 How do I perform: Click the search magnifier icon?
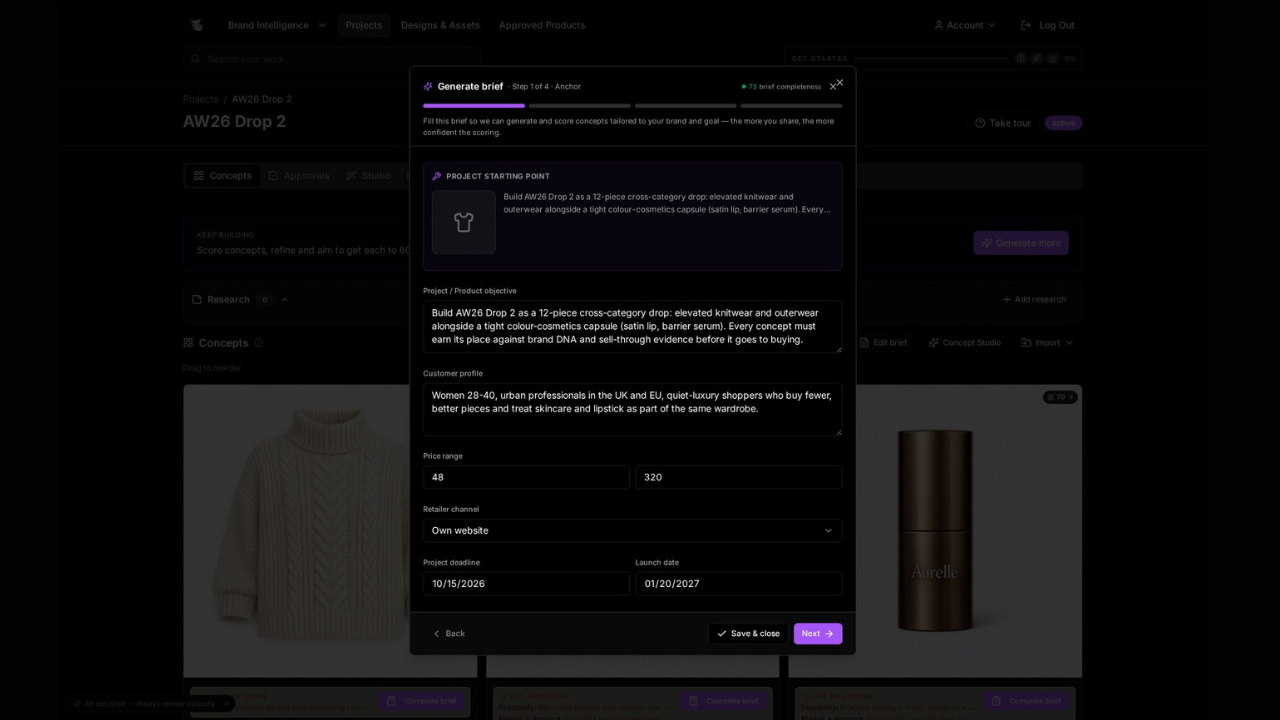[x=196, y=59]
